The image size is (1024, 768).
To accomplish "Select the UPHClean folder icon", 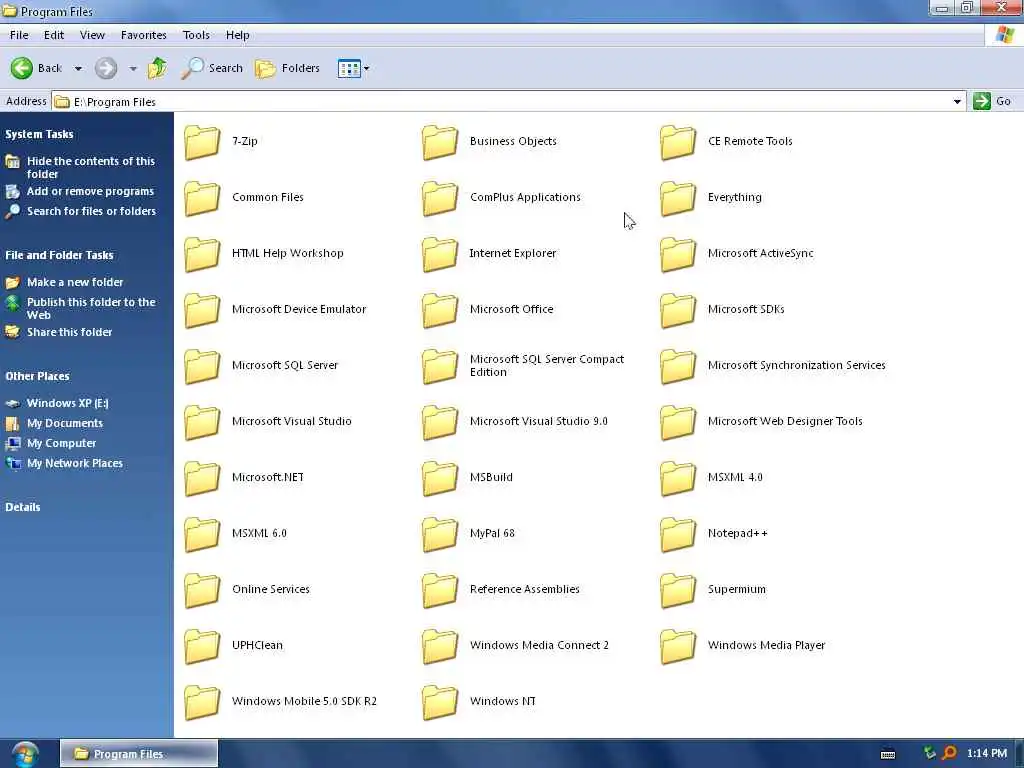I will click(202, 647).
